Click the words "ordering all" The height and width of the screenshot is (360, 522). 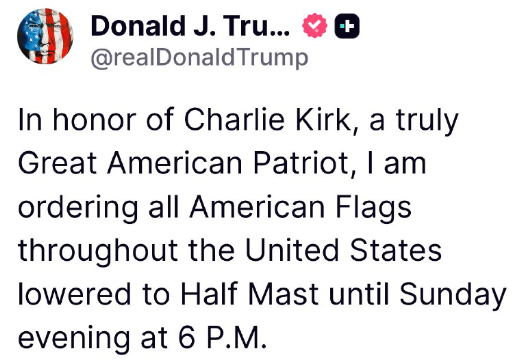98,207
